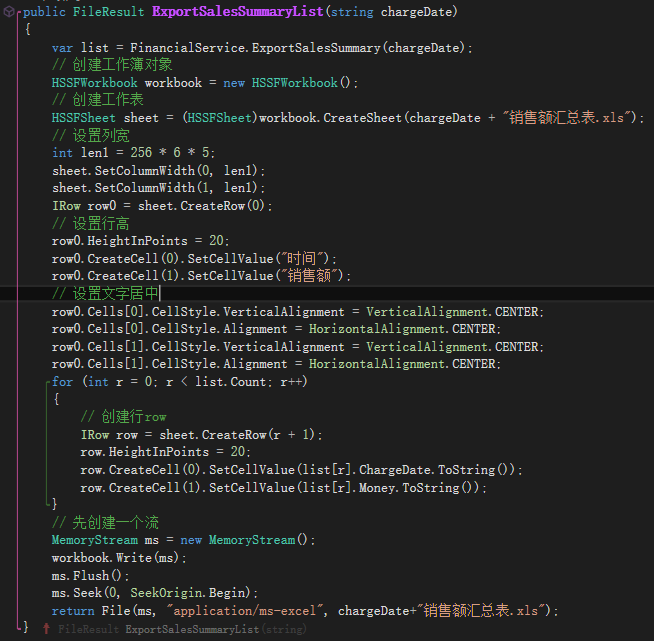Collapse the ExportSalesSummaryList method outline marker

pyautogui.click(x=18, y=12)
